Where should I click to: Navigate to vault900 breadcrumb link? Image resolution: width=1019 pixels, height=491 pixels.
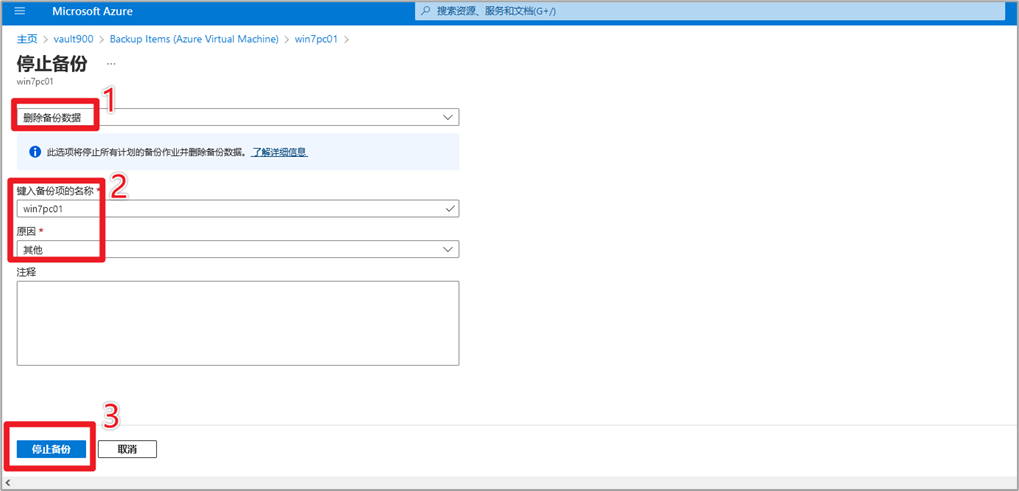[73, 39]
